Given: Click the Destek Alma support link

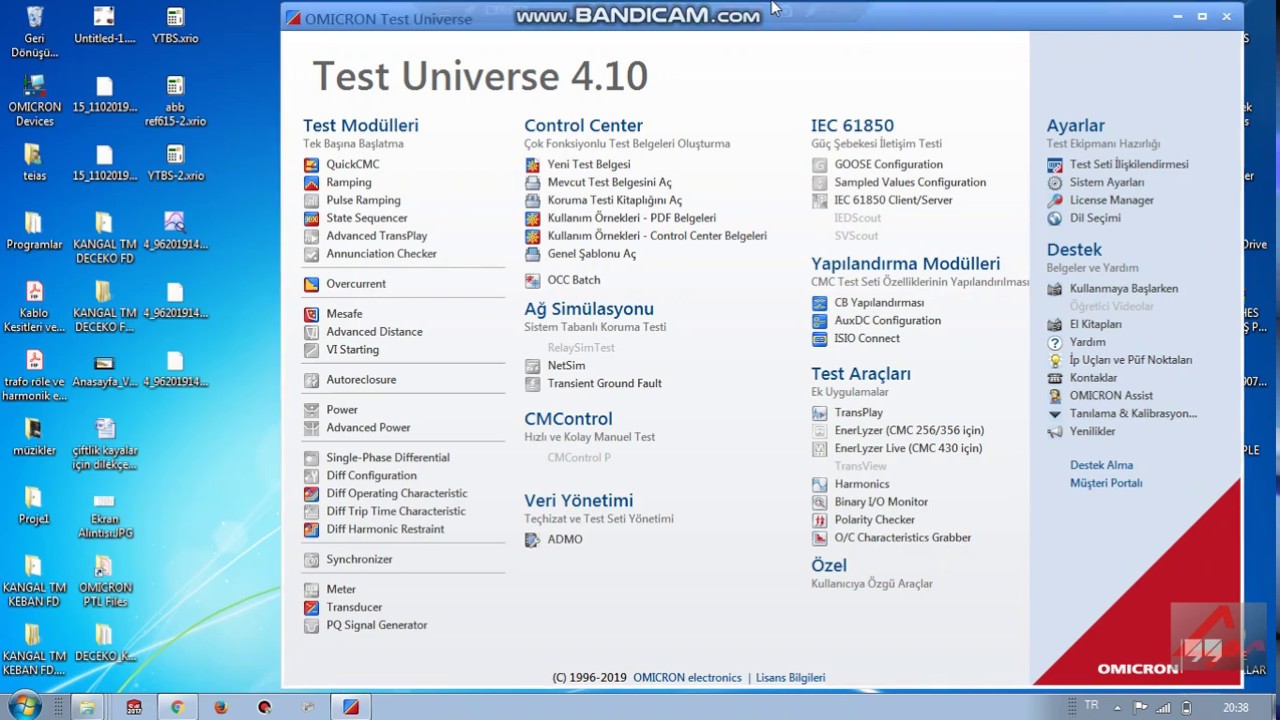Looking at the screenshot, I should (x=1101, y=465).
